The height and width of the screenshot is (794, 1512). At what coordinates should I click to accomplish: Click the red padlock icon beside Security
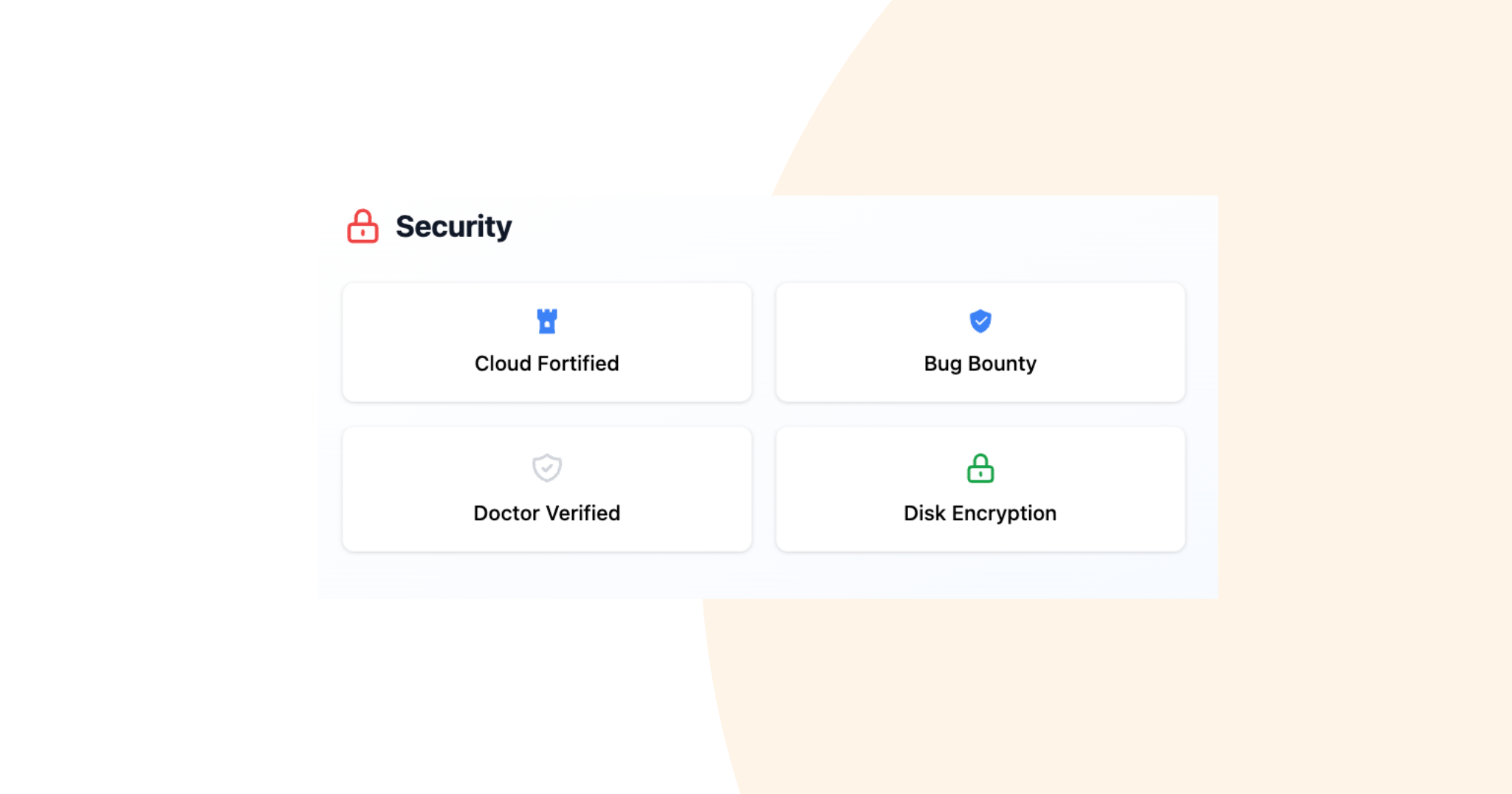coord(362,226)
